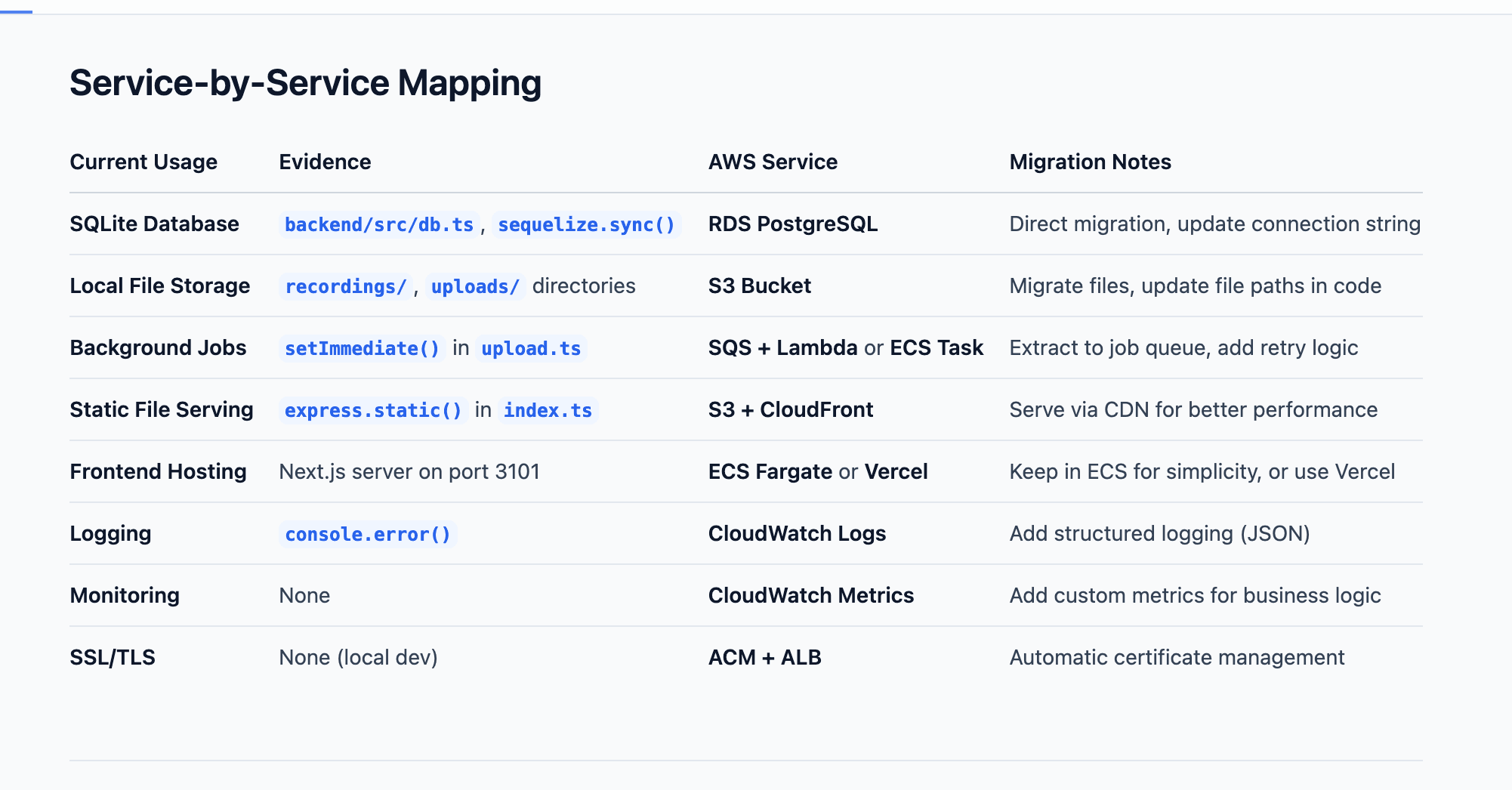The image size is (1512, 790).
Task: Select the "SQS + Lambda or ECS Task" cell
Action: (x=846, y=347)
